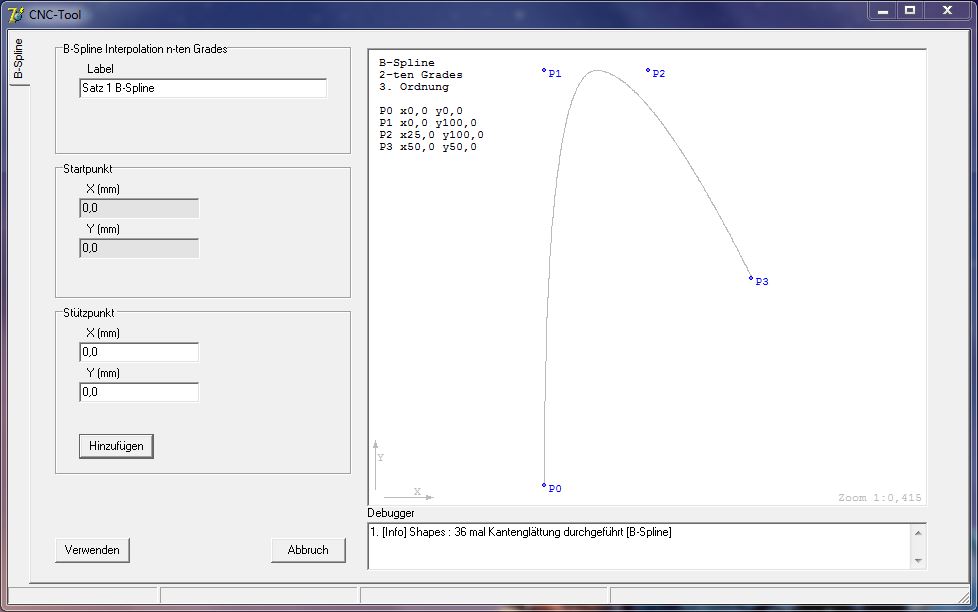Viewport: 978px width, 612px height.
Task: Click the Zoom 1:0,415 label
Action: coord(879,497)
